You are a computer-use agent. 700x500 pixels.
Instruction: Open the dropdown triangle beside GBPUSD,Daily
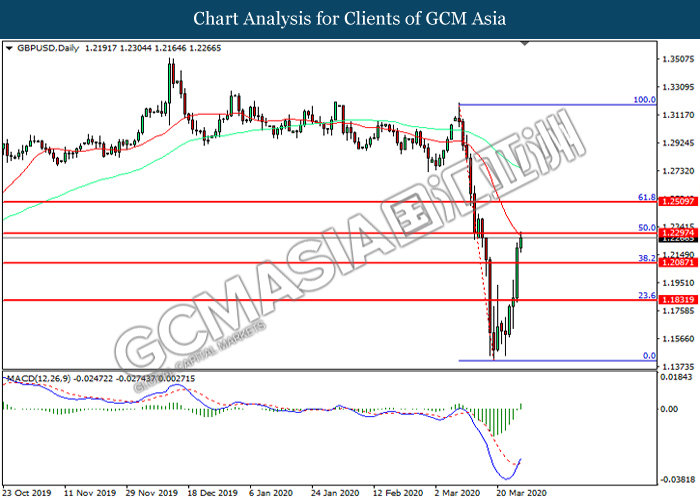point(9,48)
